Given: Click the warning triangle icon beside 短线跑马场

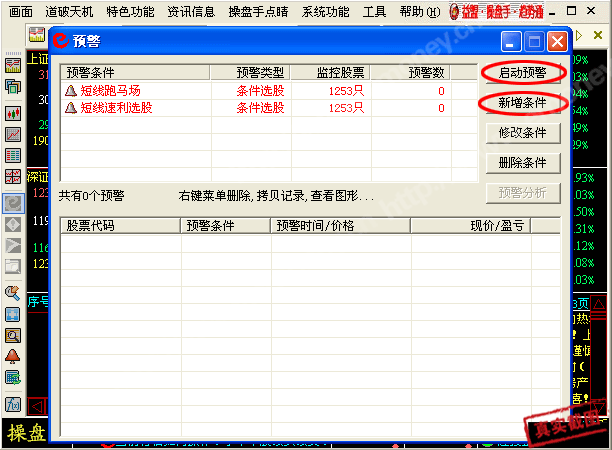Looking at the screenshot, I should point(71,91).
